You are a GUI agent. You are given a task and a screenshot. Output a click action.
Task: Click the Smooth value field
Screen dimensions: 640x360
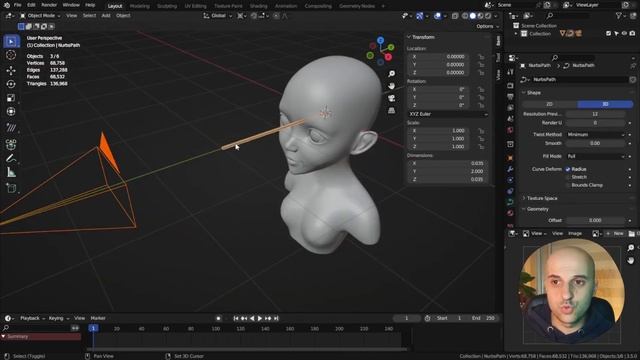point(596,143)
